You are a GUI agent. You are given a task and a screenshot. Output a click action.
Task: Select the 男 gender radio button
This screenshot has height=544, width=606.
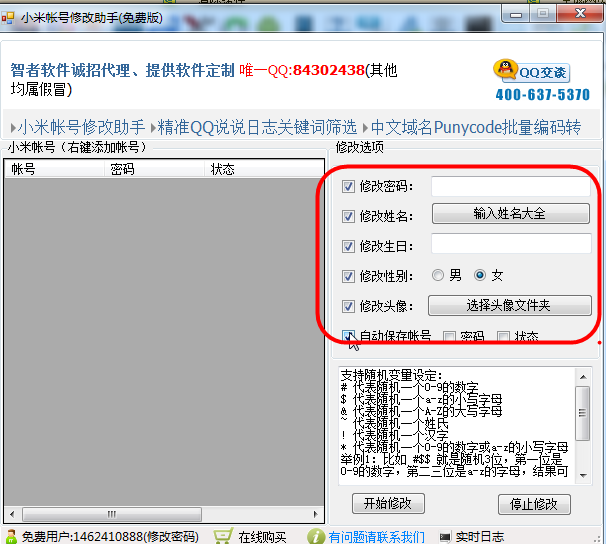coord(438,275)
